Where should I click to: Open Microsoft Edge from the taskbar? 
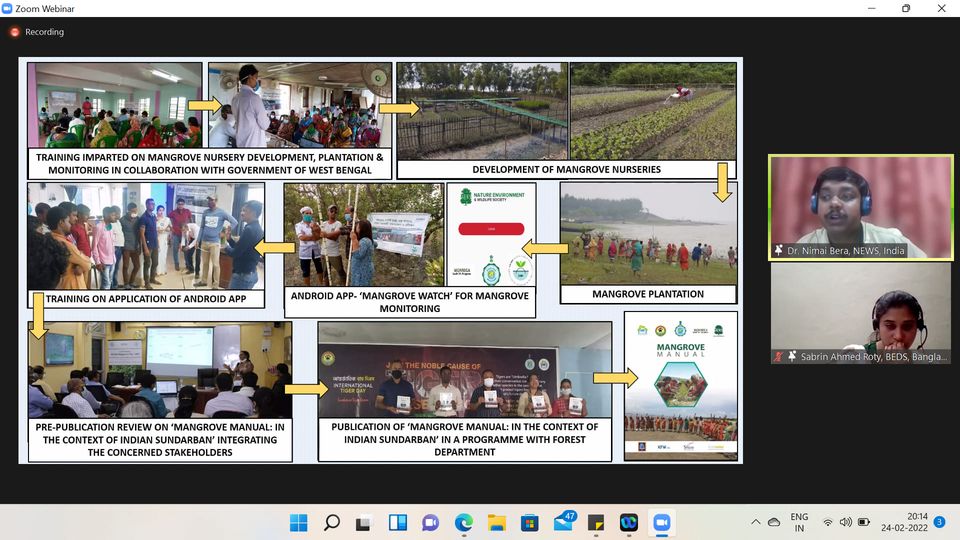click(x=463, y=522)
